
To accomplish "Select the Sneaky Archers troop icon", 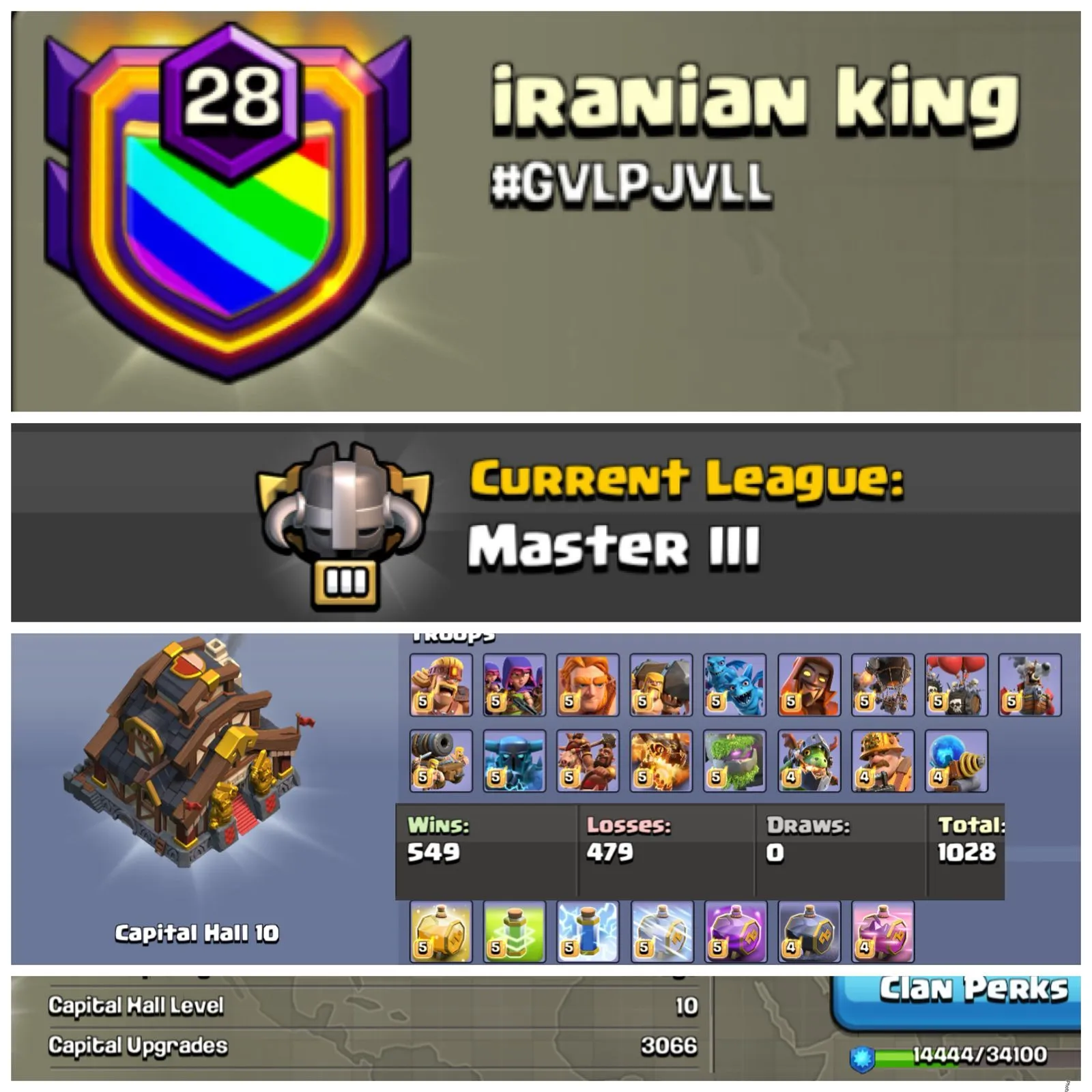I will 515,685.
